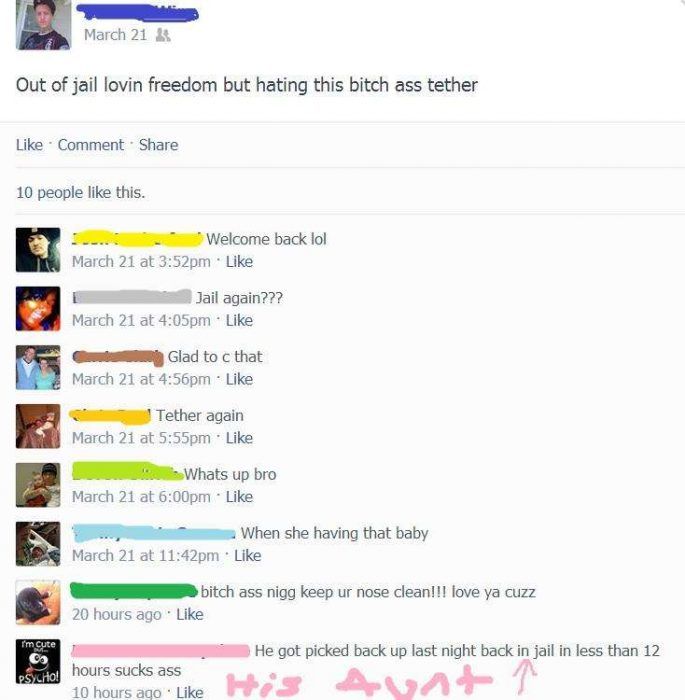This screenshot has height=700, width=685.
Task: Open avatar of the "Jail again???" commenter
Action: point(38,308)
